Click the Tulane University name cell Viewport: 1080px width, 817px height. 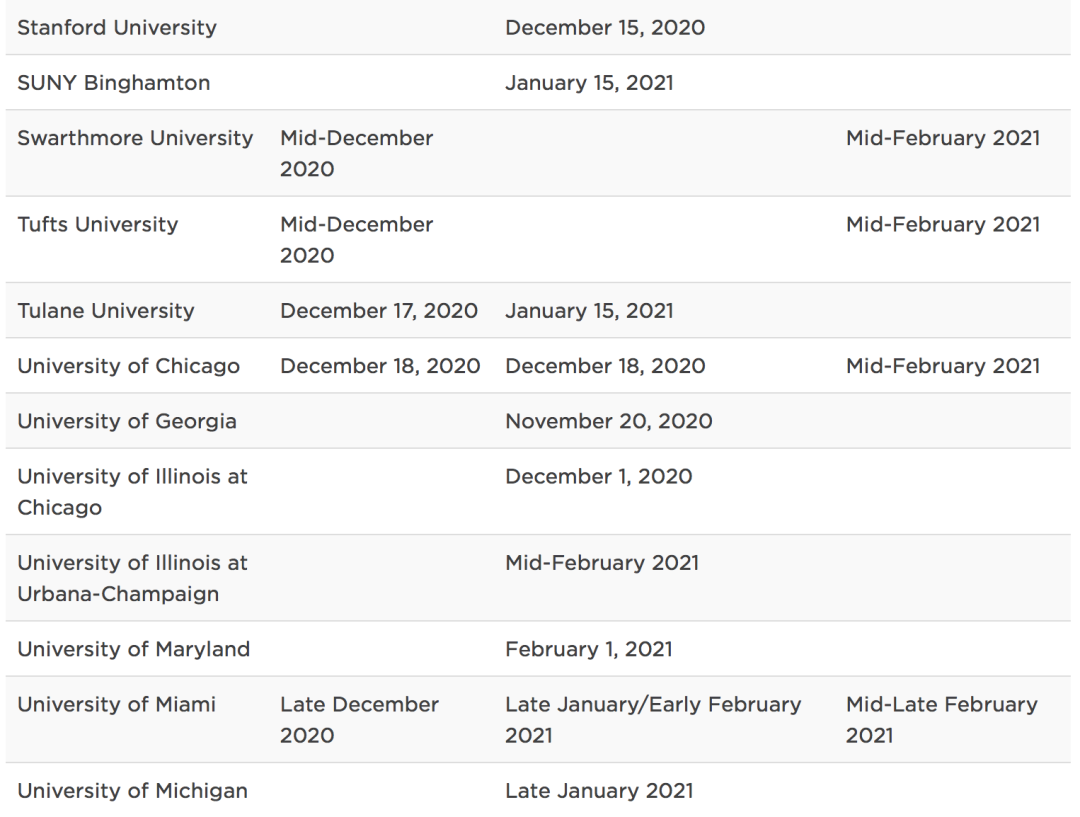[106, 310]
